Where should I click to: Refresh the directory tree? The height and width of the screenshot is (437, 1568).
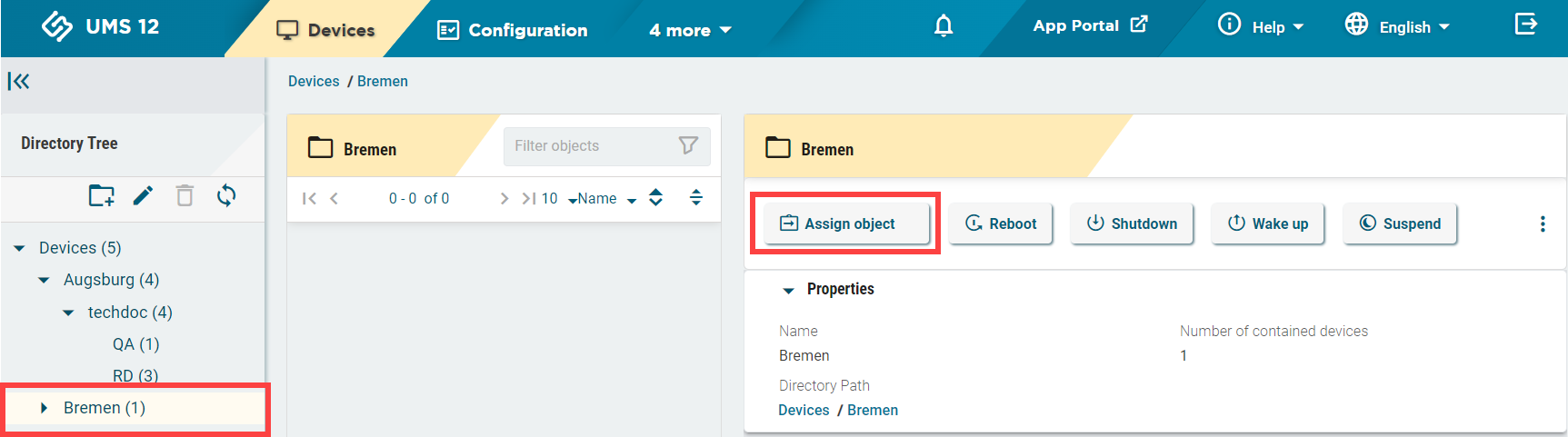click(x=226, y=195)
